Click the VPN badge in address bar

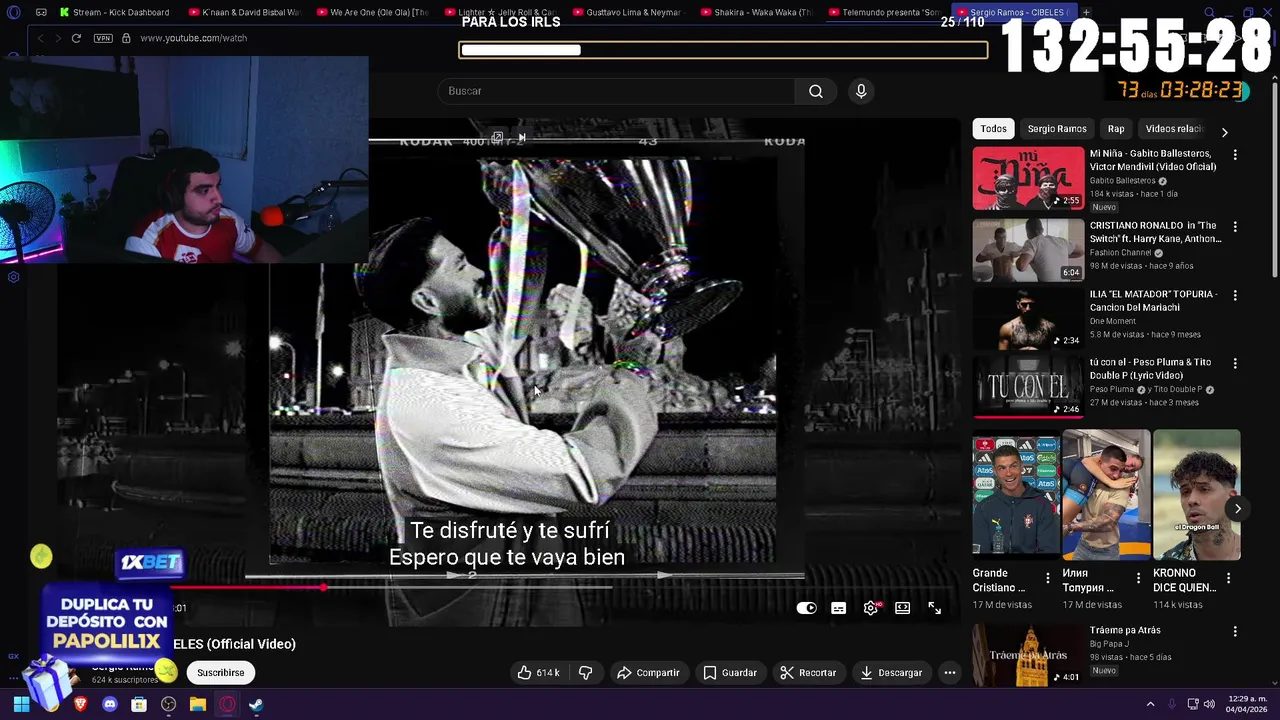click(x=103, y=38)
